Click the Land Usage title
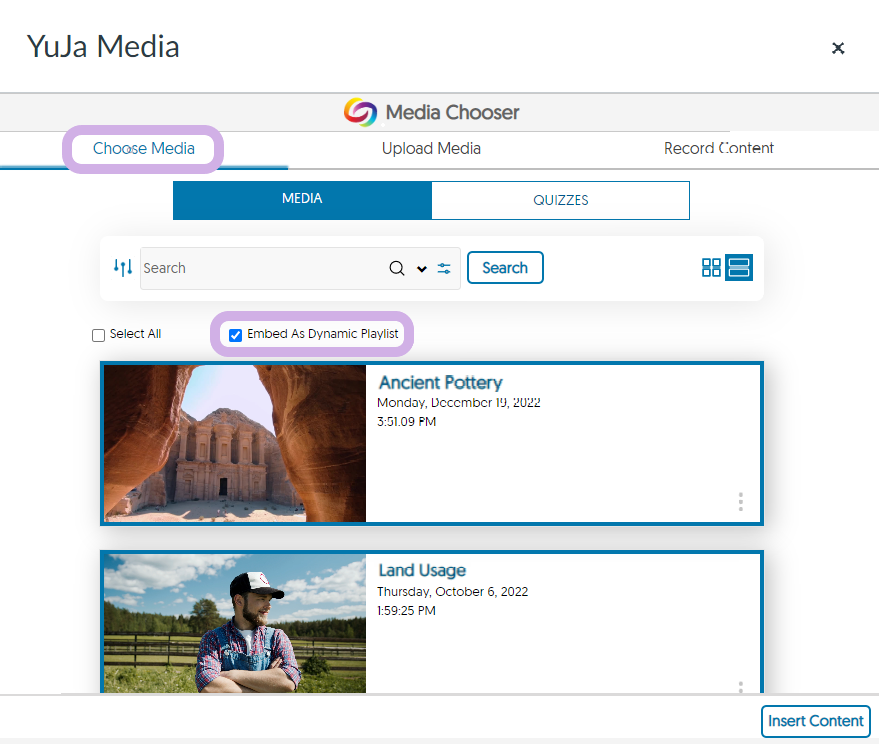The height and width of the screenshot is (744, 880). pyautogui.click(x=422, y=571)
